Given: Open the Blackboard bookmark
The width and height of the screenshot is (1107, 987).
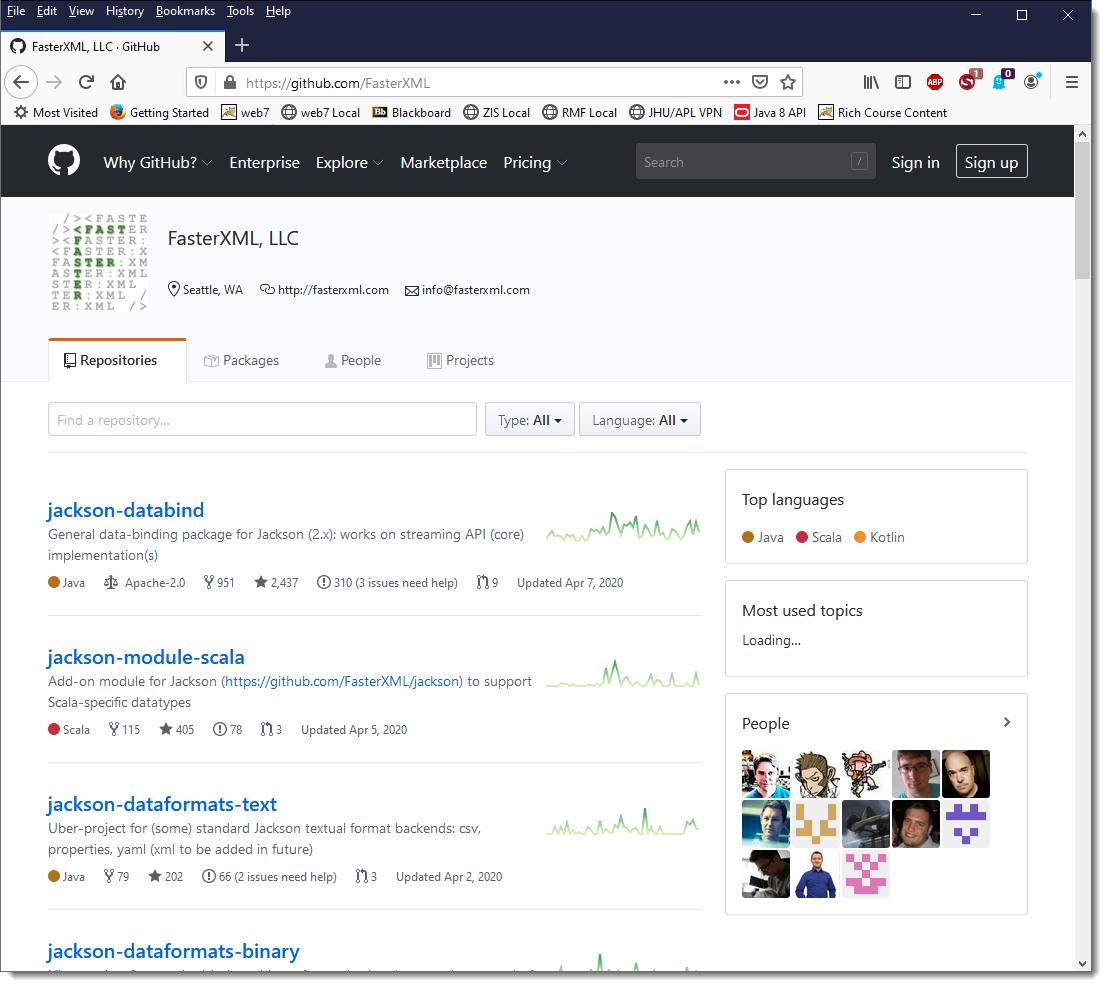Looking at the screenshot, I should tap(413, 113).
